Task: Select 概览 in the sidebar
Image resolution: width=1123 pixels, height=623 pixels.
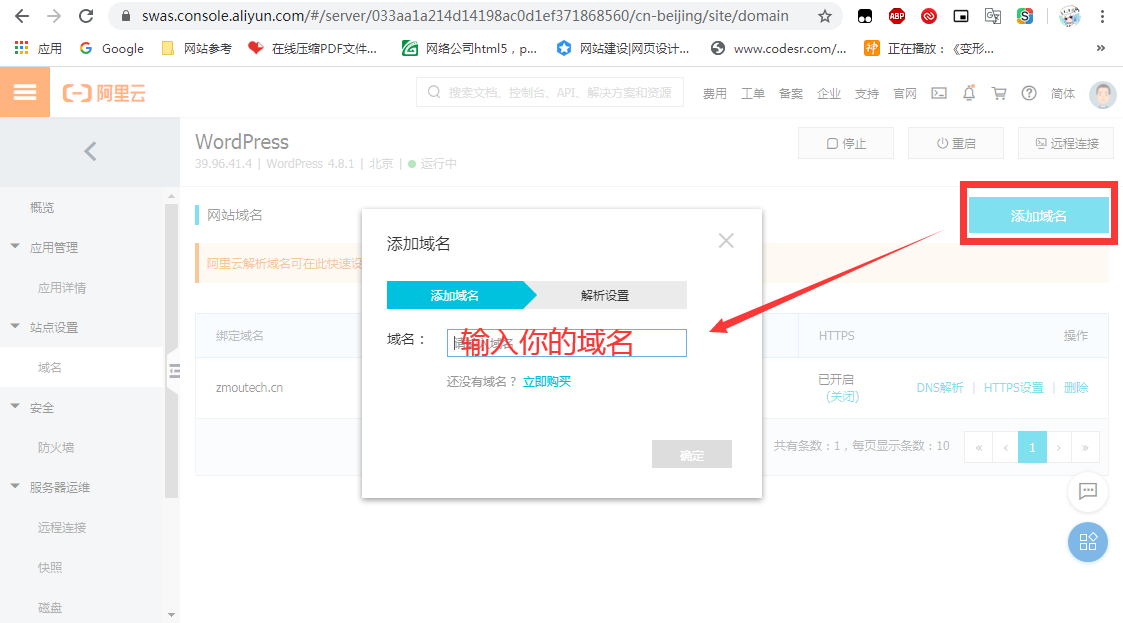Action: click(42, 207)
